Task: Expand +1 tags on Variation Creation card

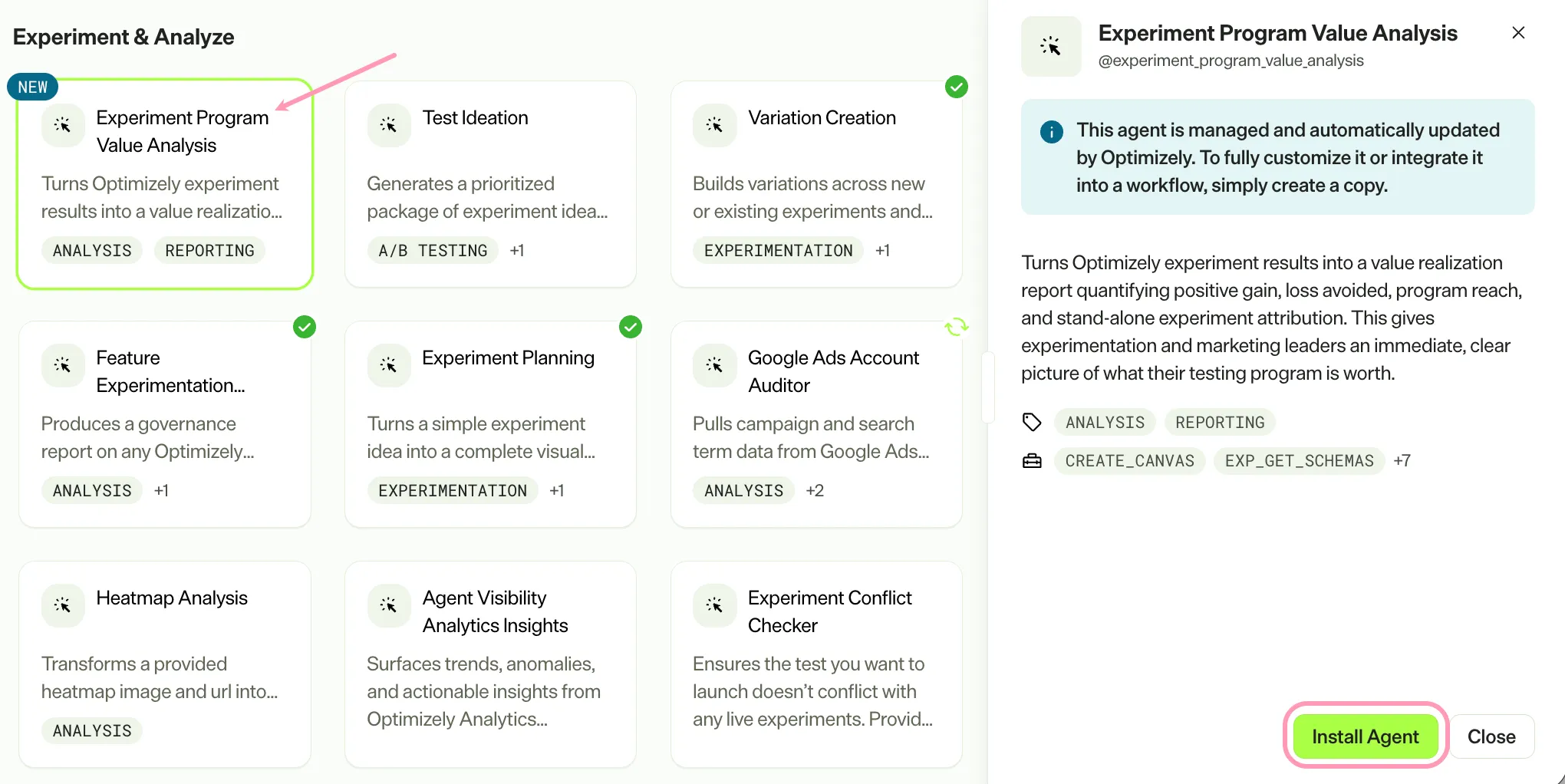Action: (883, 251)
